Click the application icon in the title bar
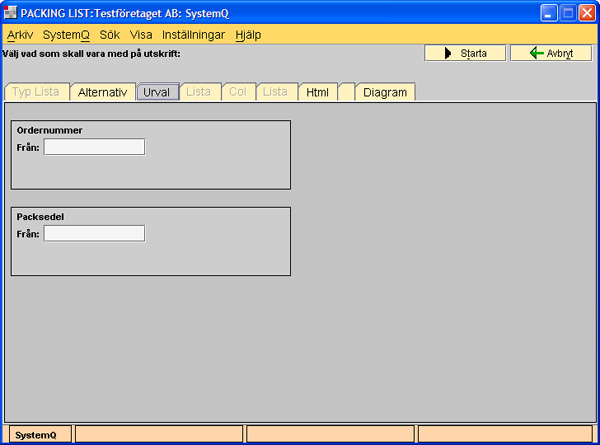The width and height of the screenshot is (600, 445). click(x=10, y=13)
